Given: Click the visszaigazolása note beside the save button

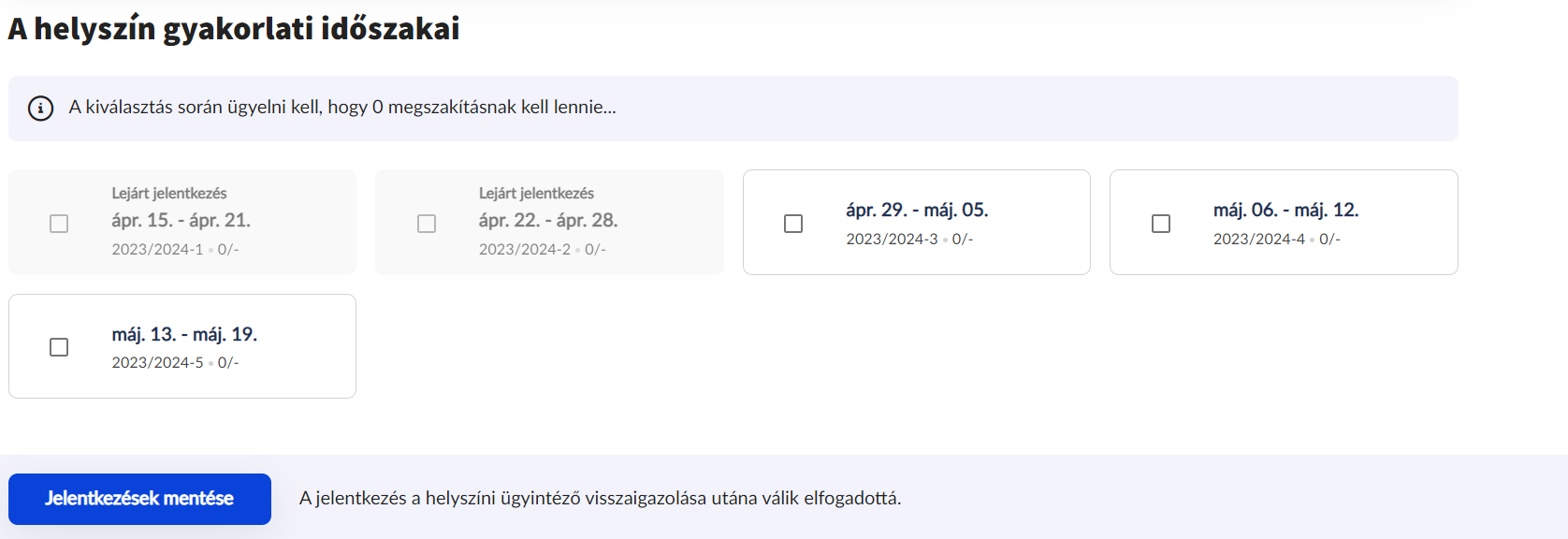Looking at the screenshot, I should (x=600, y=499).
